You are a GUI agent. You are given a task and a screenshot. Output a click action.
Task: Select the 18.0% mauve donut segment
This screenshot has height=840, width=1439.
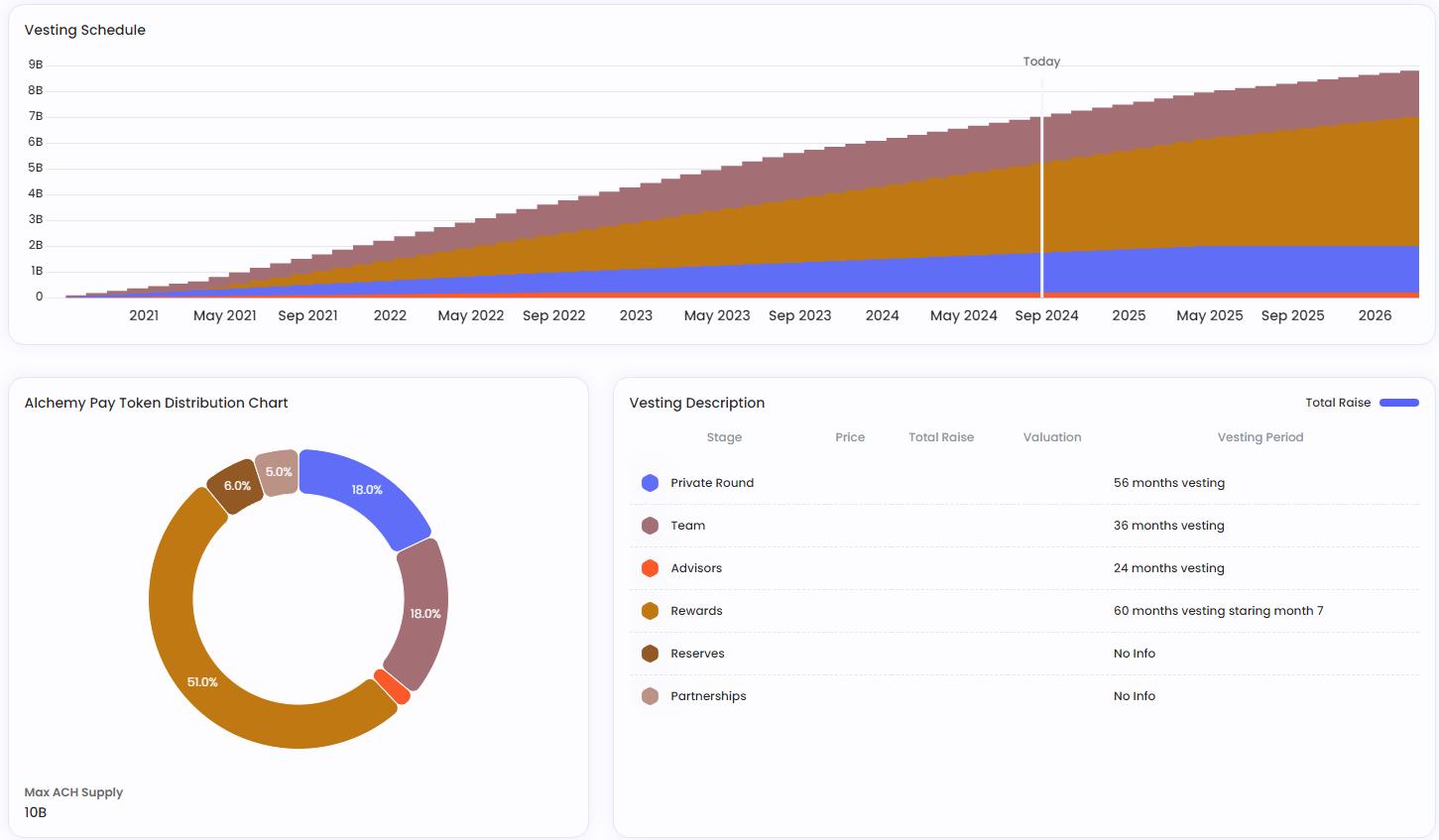coord(424,614)
